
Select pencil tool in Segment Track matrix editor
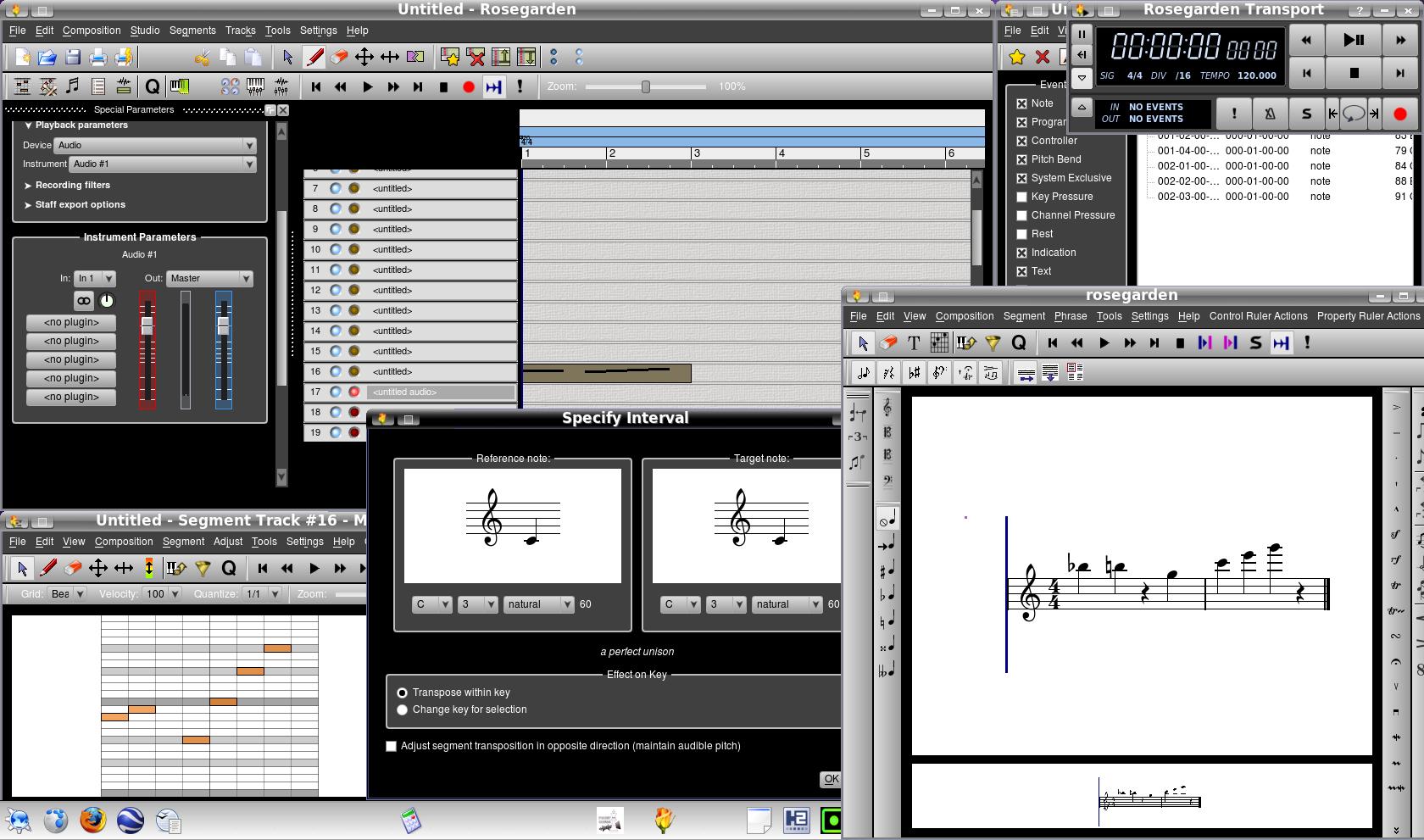48,568
